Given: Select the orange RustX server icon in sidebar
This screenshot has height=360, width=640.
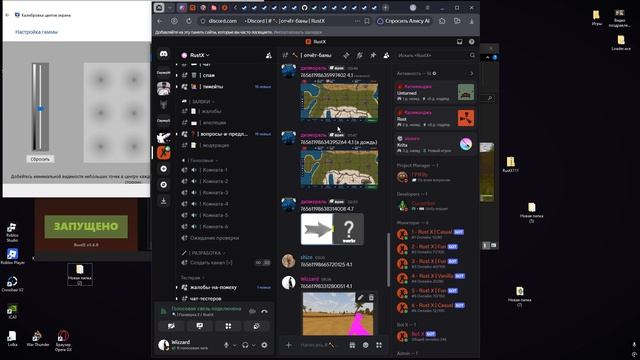Looking at the screenshot, I should click(x=164, y=153).
